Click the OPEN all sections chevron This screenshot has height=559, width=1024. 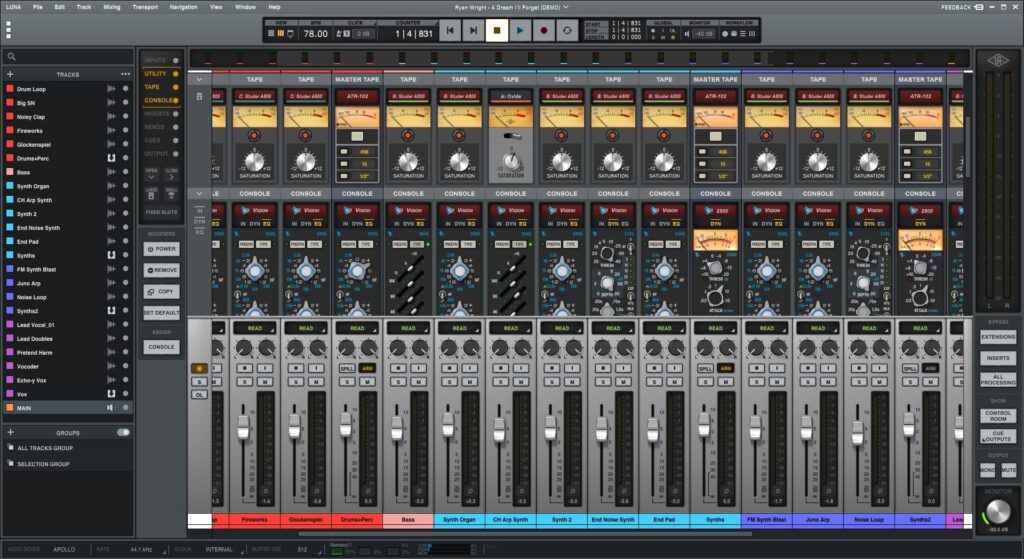click(x=152, y=176)
